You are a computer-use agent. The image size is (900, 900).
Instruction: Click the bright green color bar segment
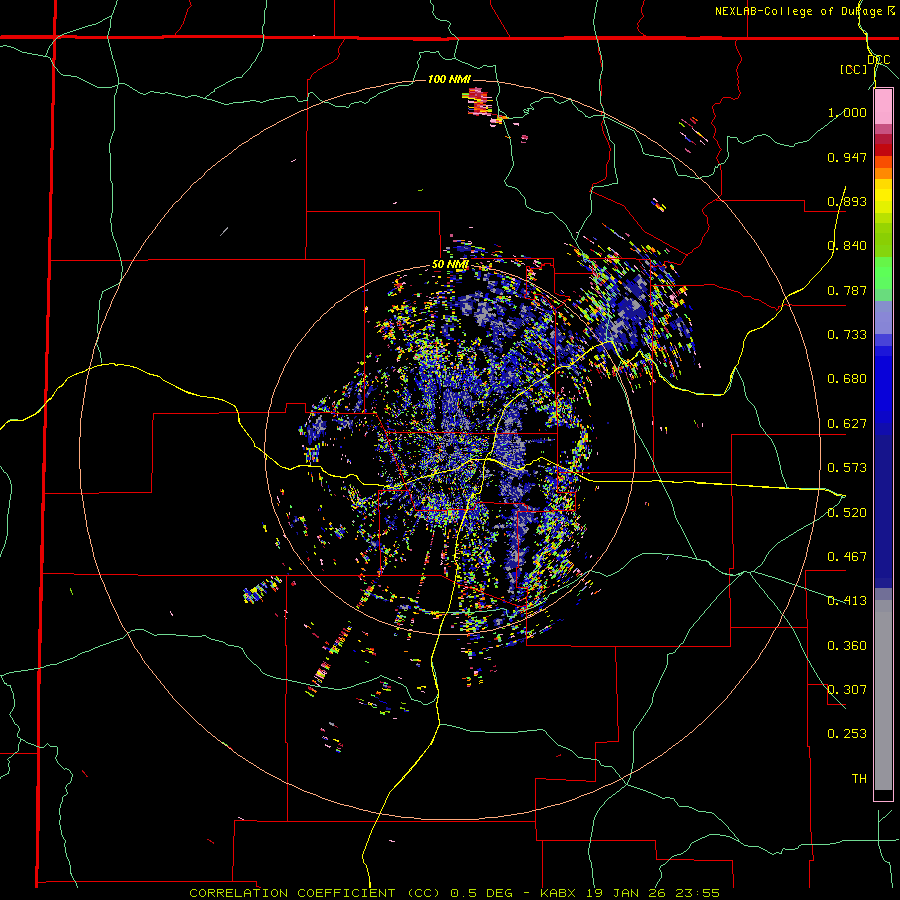[x=883, y=273]
